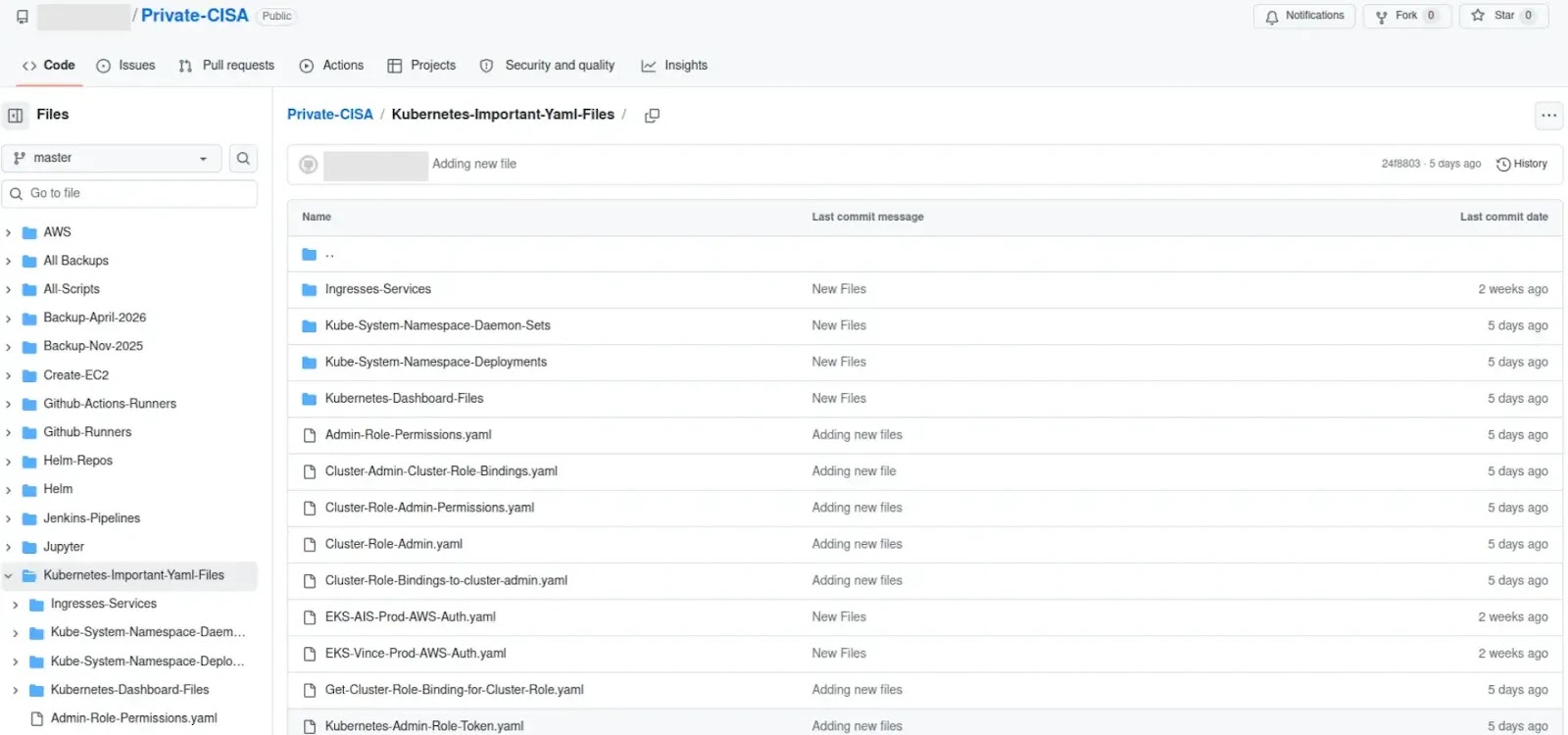Click Helm folder icon in sidebar tree

click(29, 490)
